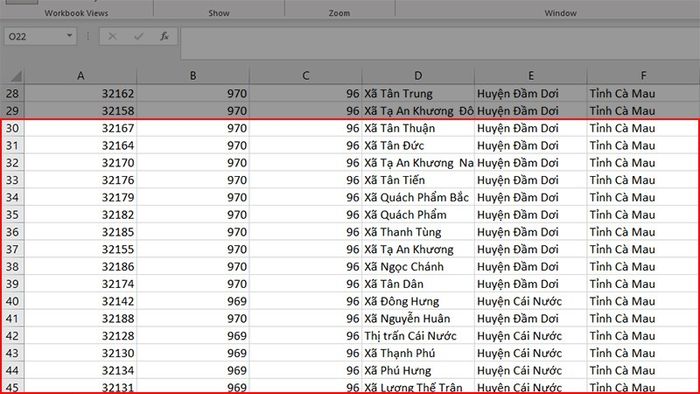Click the Enter checkmark formula bar icon
Screen dimensions: 700x394
(x=138, y=36)
